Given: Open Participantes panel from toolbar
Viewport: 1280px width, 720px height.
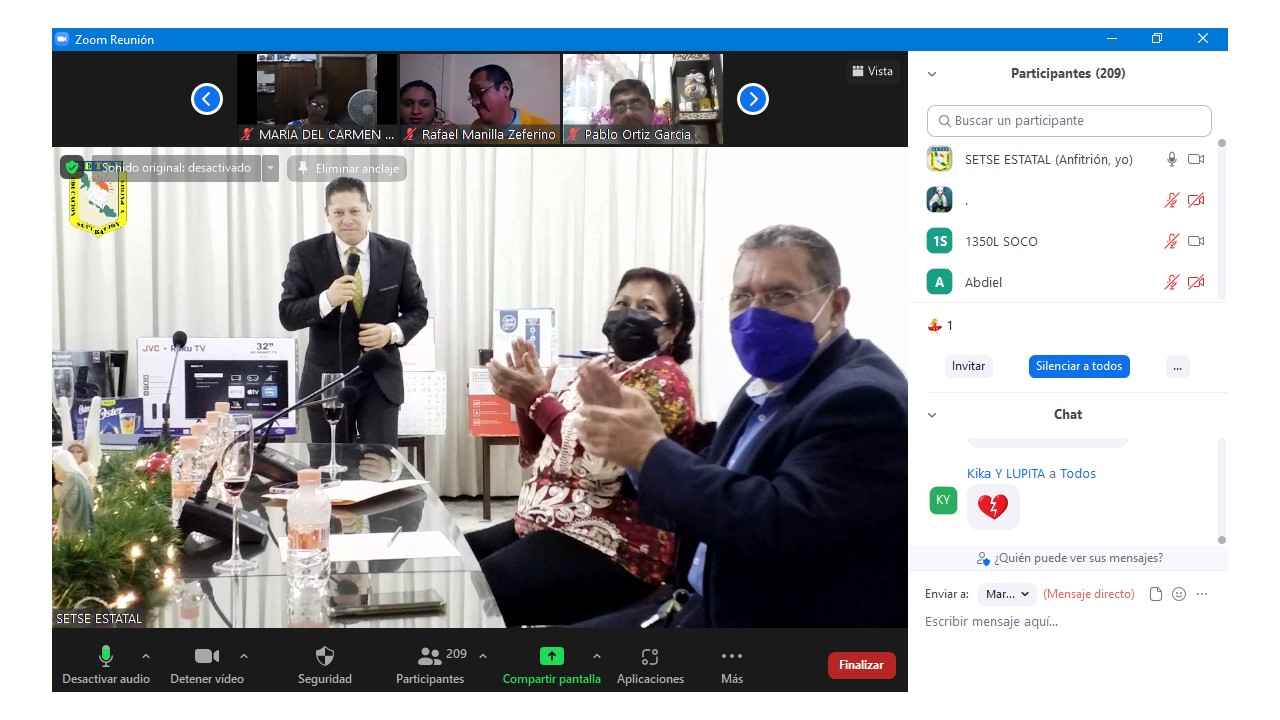Looking at the screenshot, I should click(x=430, y=657).
